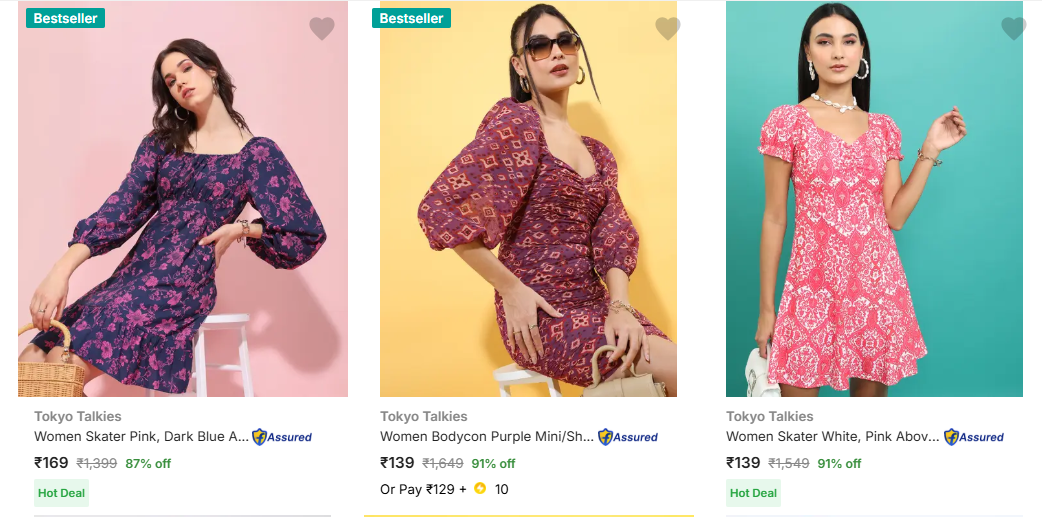Click Hot Deal tag under ₹169 dress

(x=62, y=493)
